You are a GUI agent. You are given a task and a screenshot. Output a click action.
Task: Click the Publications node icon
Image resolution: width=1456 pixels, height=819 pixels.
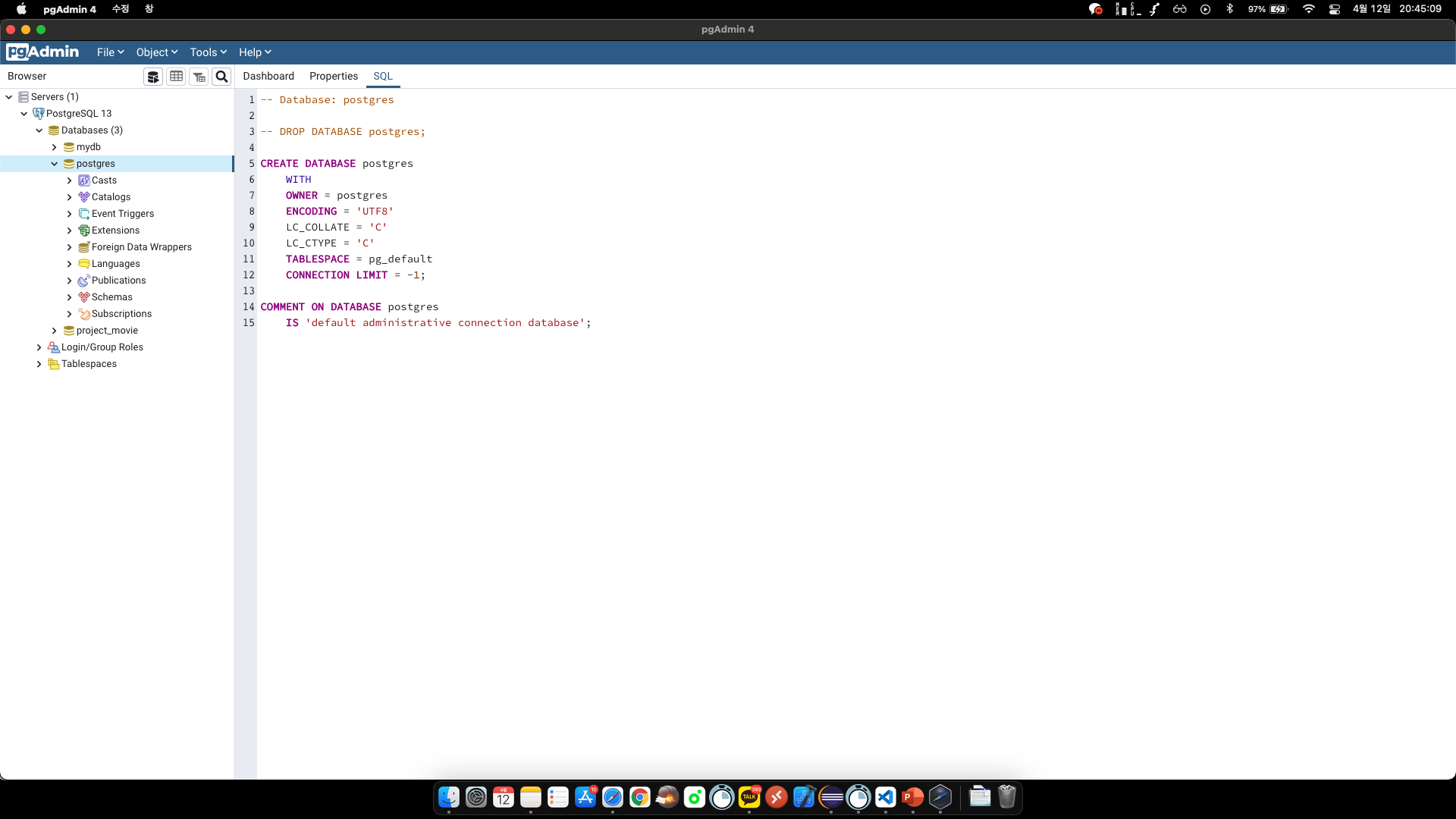pos(84,281)
